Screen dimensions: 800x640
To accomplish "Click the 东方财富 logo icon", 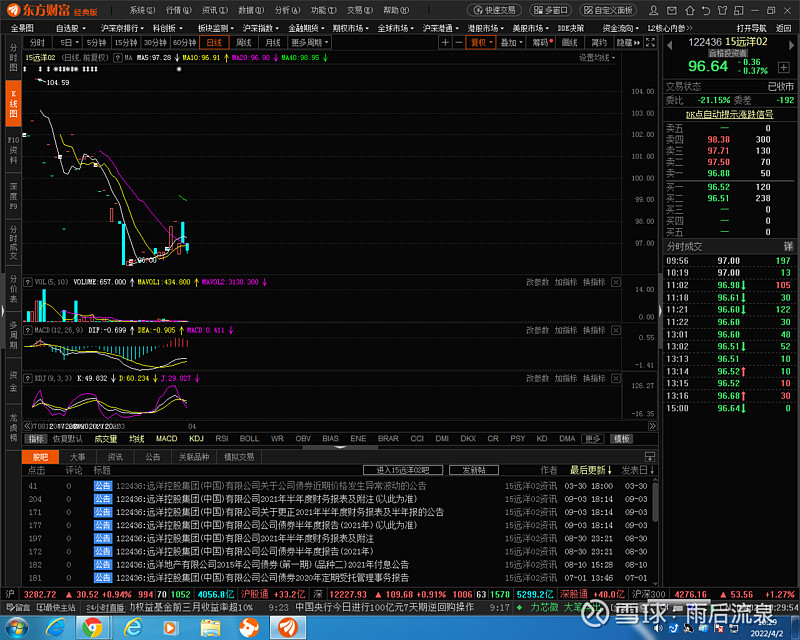I will point(14,10).
